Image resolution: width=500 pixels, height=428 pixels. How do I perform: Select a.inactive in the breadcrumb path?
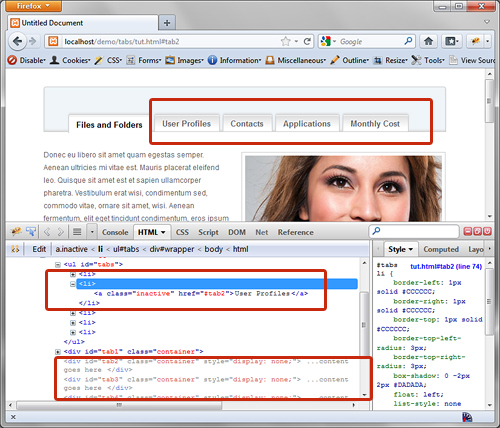tap(71, 249)
